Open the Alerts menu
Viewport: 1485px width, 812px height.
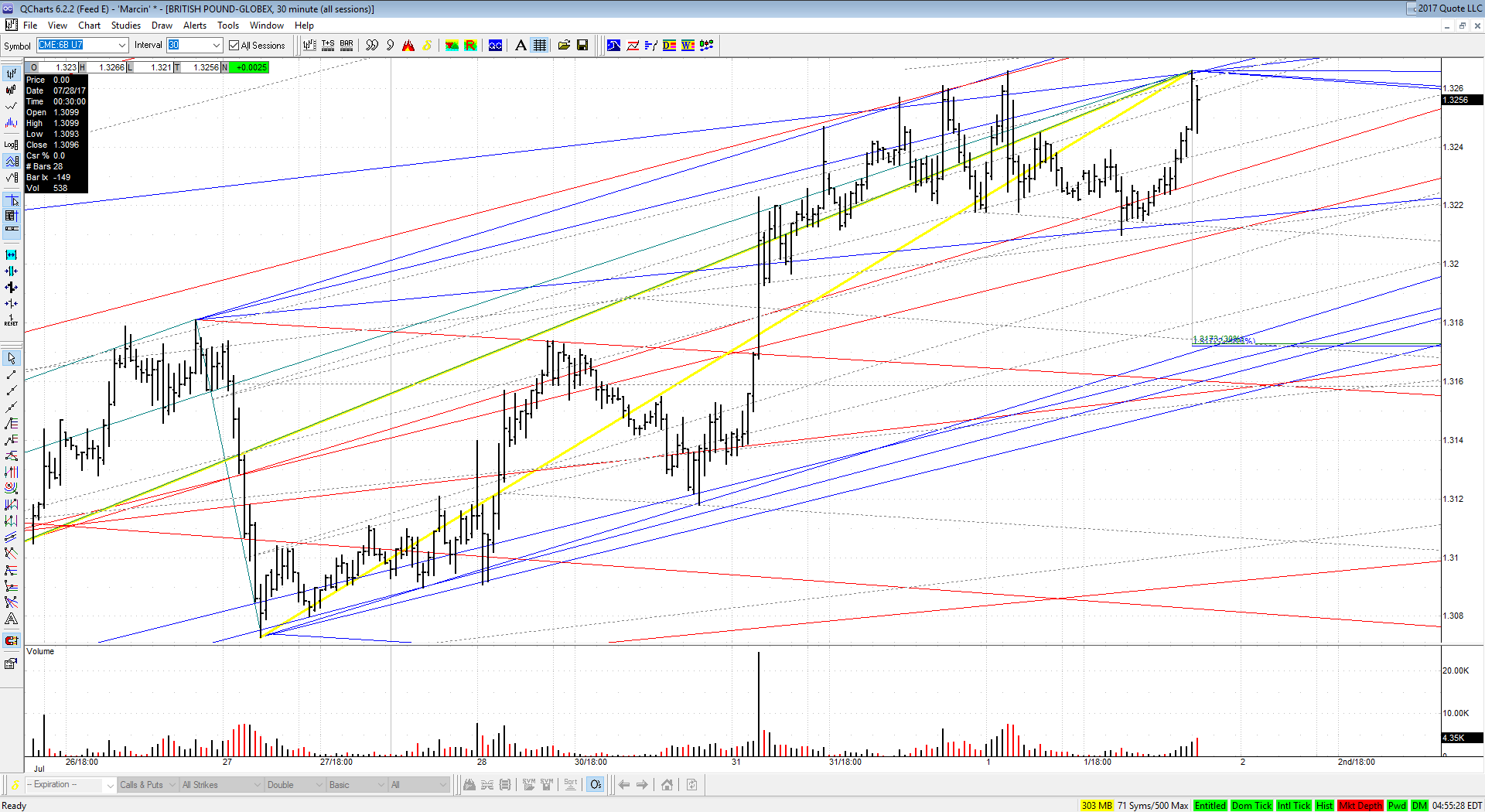pyautogui.click(x=195, y=26)
